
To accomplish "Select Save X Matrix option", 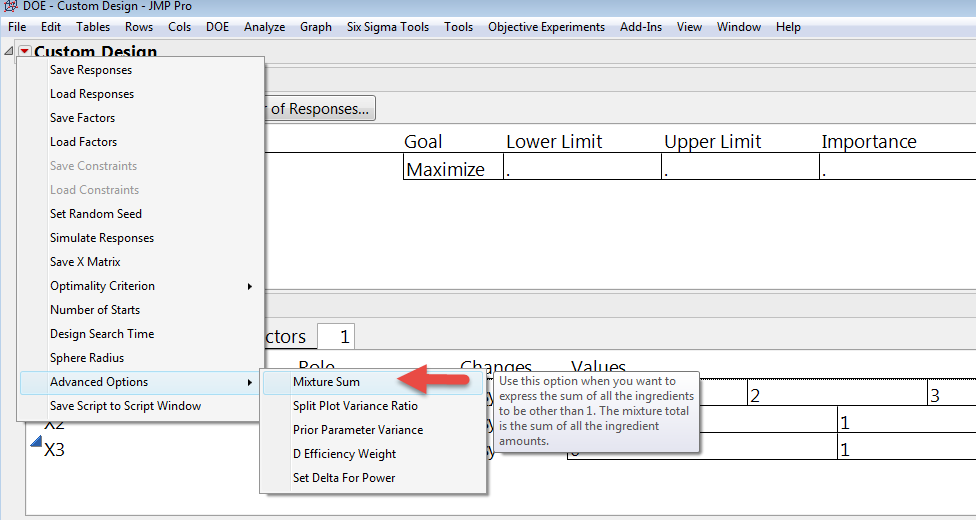I will 142,262.
